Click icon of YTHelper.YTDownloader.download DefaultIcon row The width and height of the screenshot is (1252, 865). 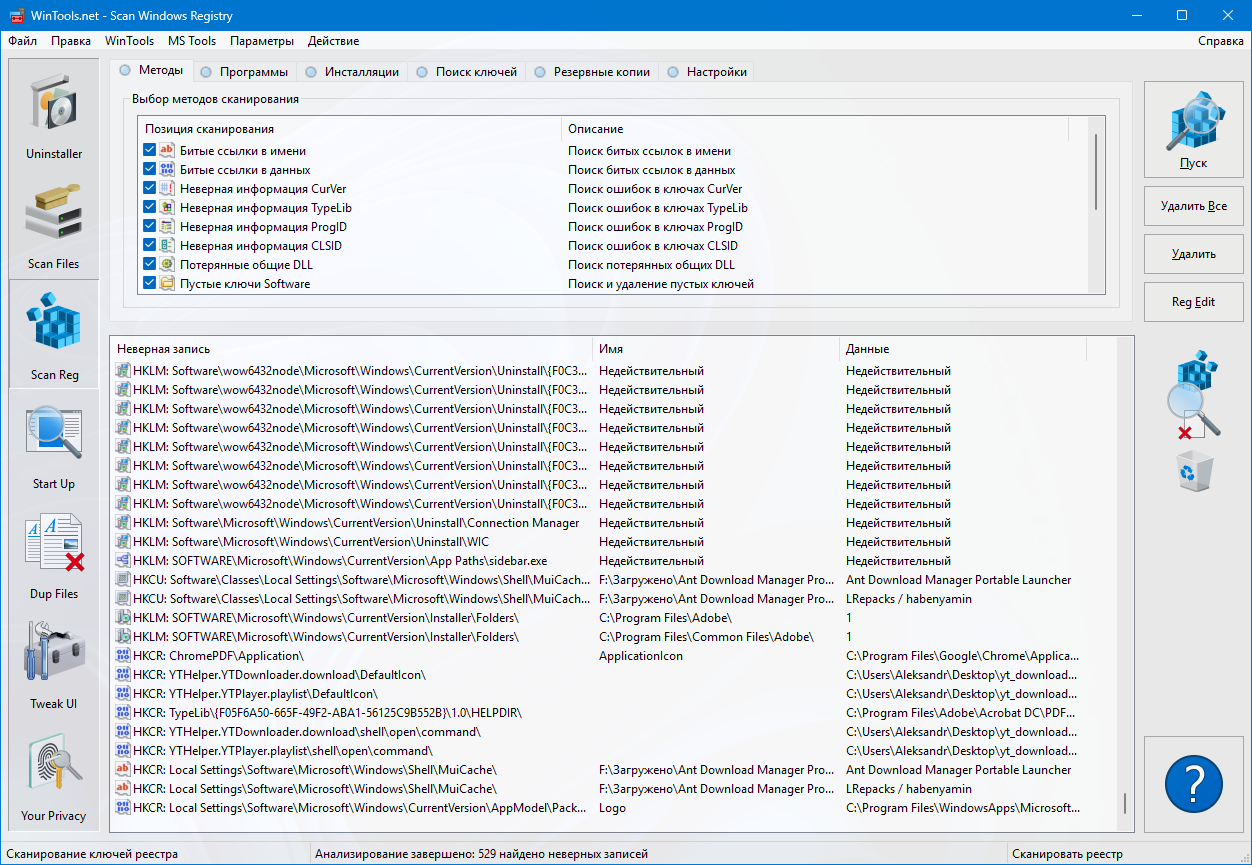point(123,674)
